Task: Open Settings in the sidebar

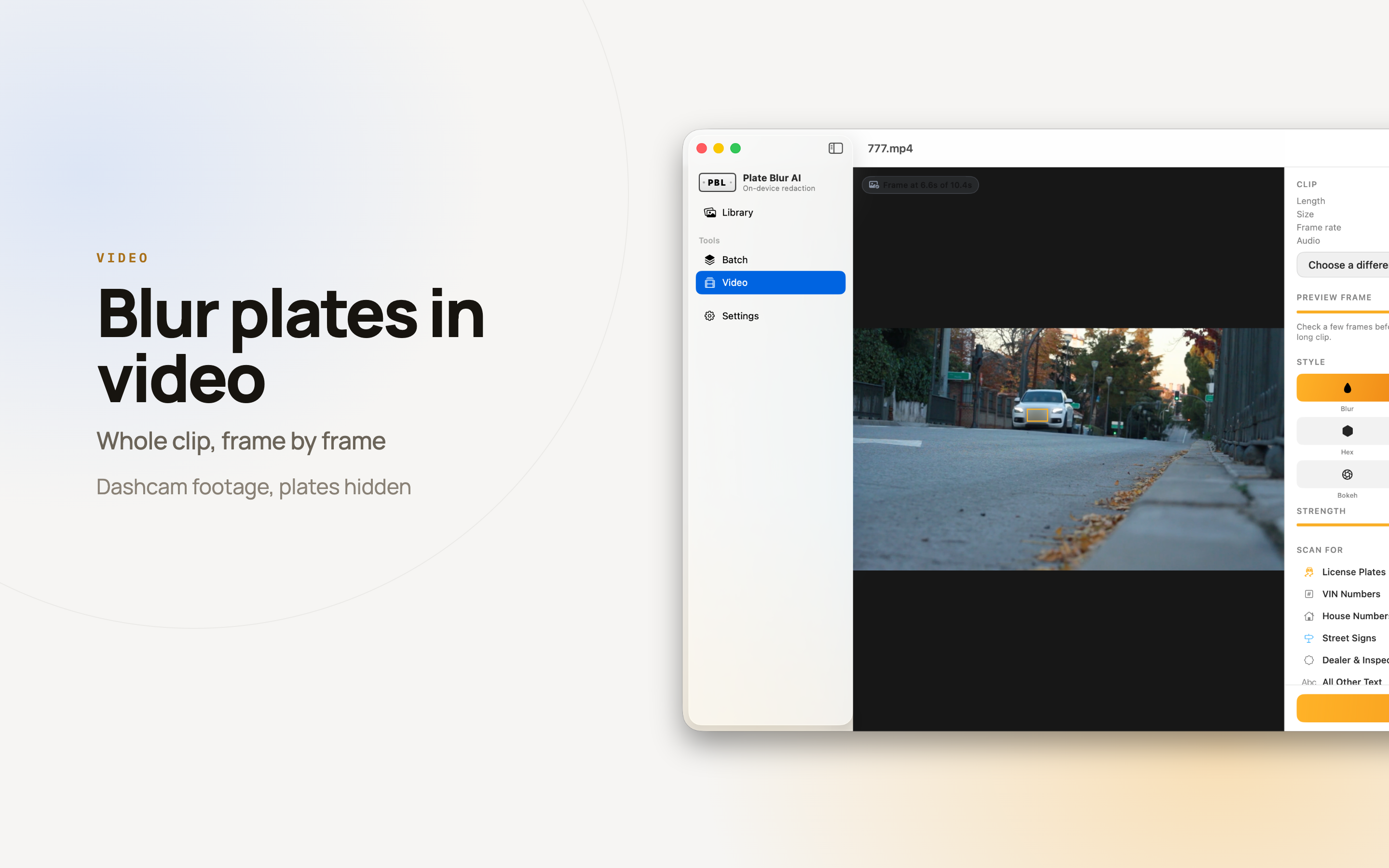Action: pos(770,316)
